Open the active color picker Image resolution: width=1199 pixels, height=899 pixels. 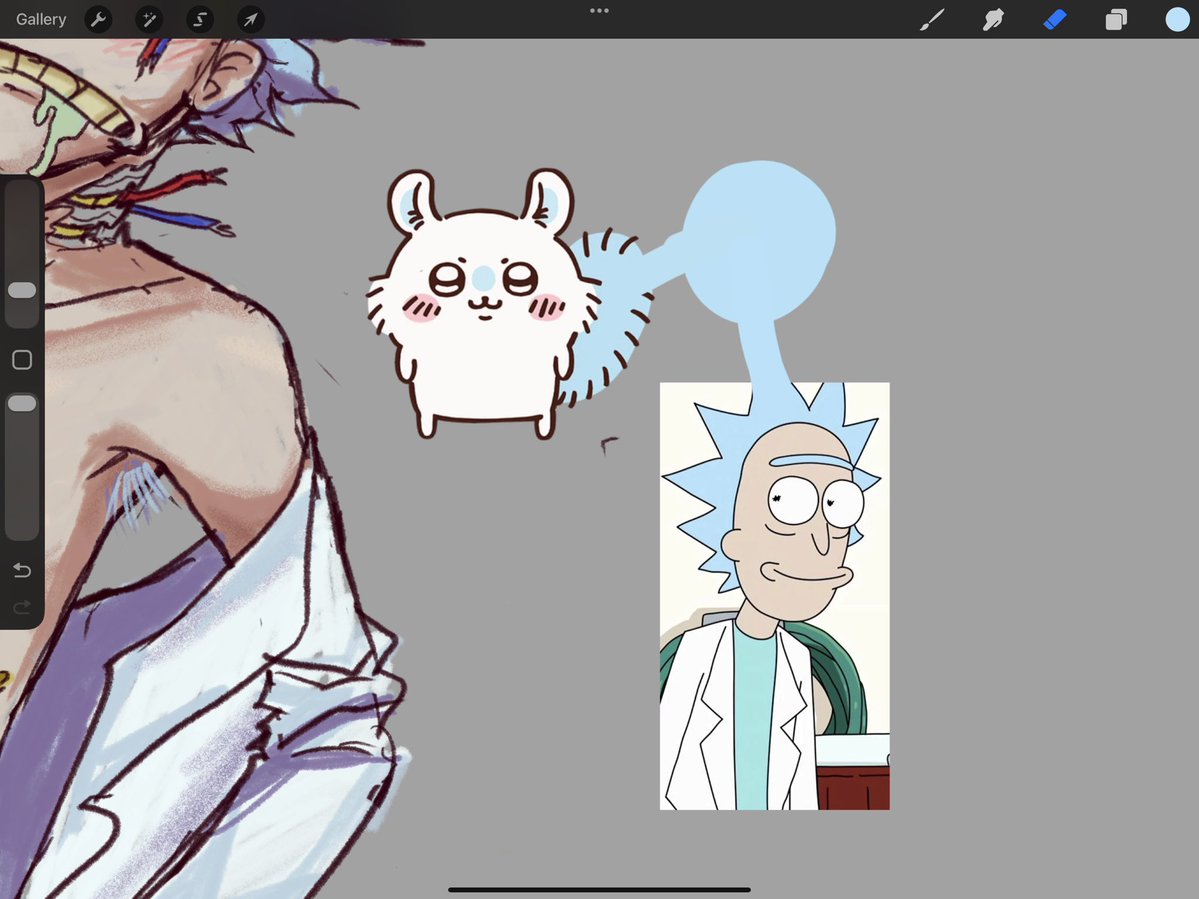pyautogui.click(x=1178, y=19)
